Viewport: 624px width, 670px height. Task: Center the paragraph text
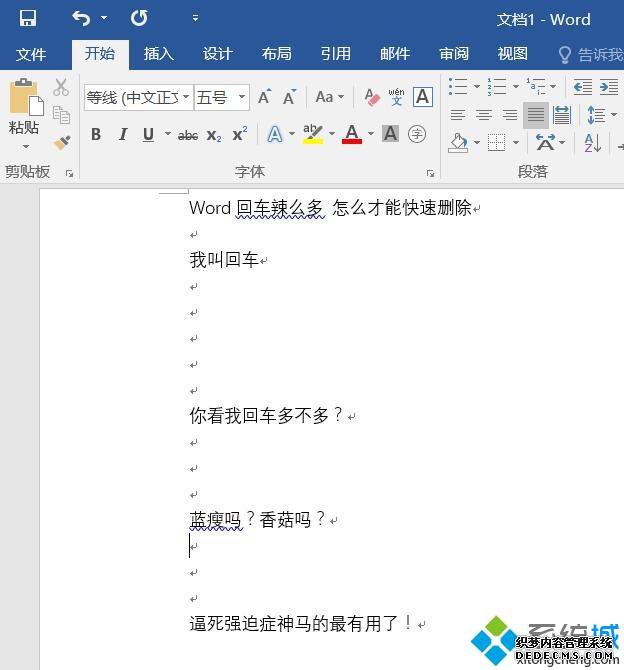pos(484,115)
